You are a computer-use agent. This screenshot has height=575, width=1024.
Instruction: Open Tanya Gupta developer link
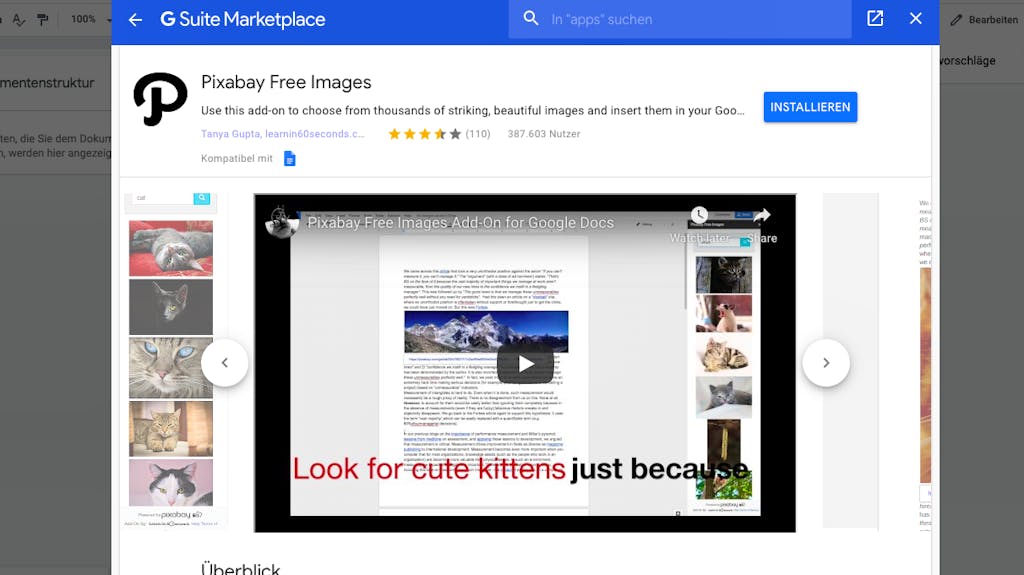click(x=283, y=134)
